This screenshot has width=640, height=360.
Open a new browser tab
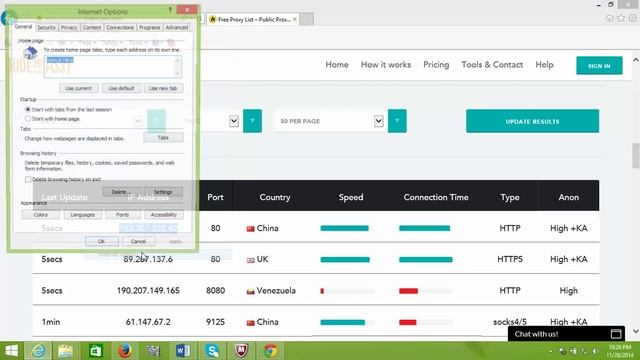[307, 19]
